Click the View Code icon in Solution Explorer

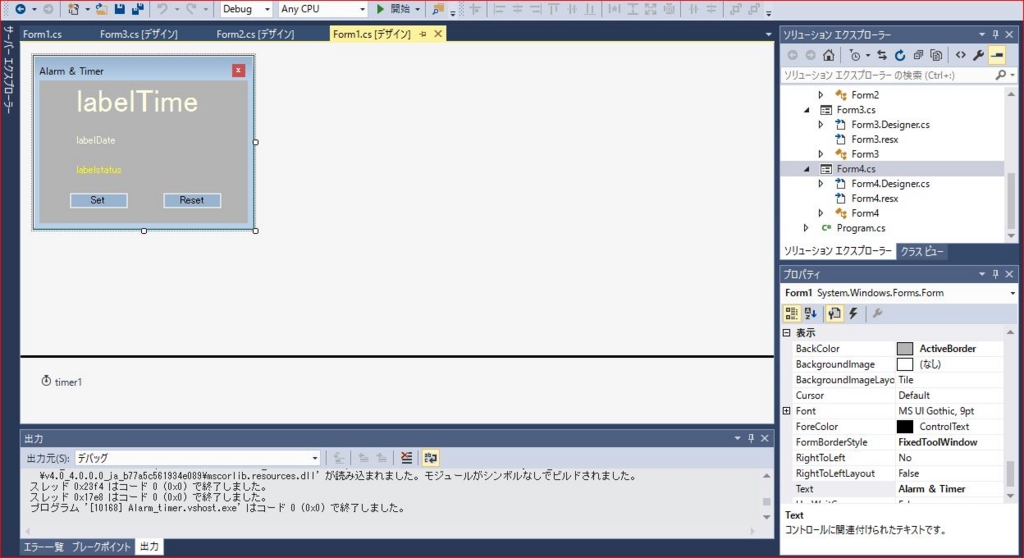[x=960, y=55]
